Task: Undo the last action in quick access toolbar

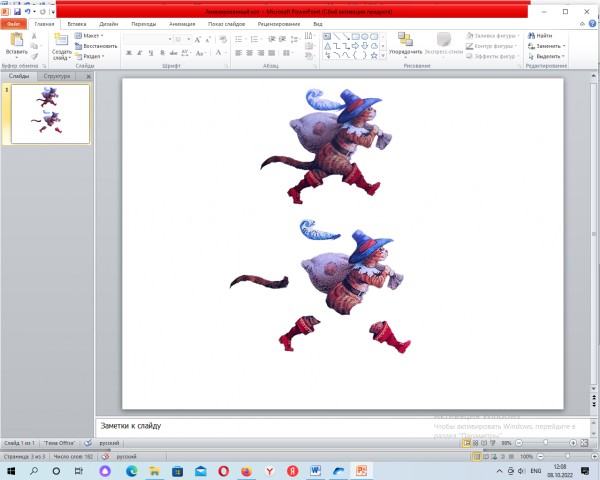Action: point(28,12)
